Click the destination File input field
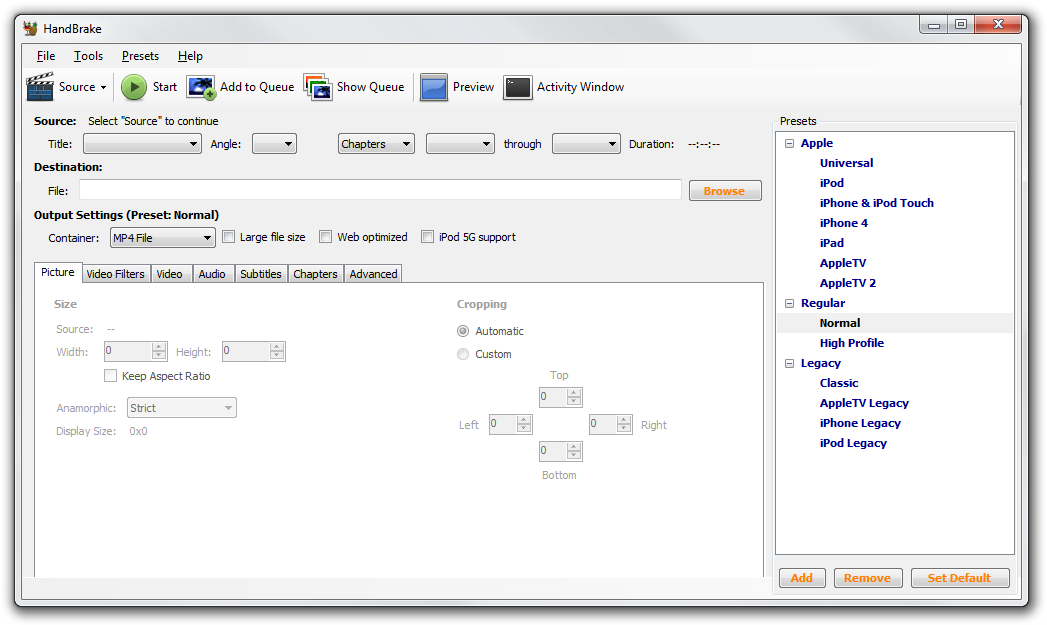Viewport: 1047px width, 625px height. tap(380, 190)
